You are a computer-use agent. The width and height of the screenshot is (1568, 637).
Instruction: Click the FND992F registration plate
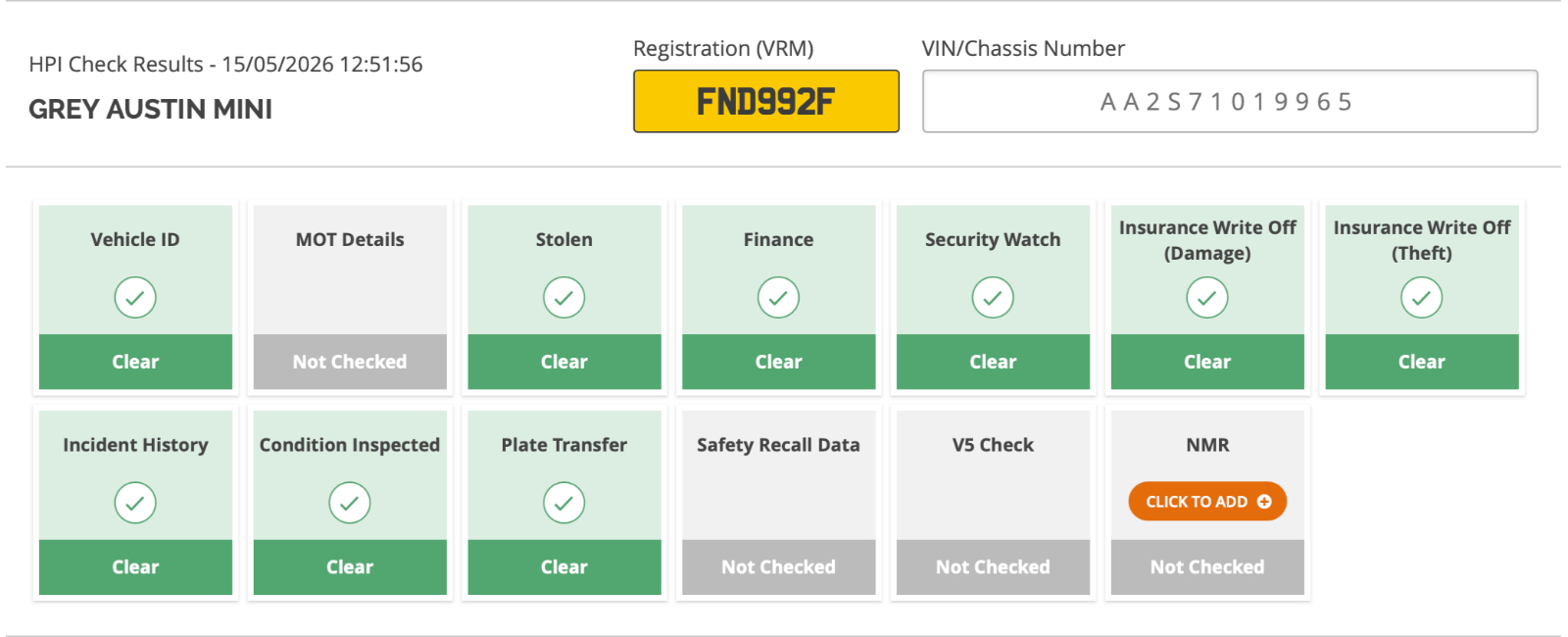point(766,101)
